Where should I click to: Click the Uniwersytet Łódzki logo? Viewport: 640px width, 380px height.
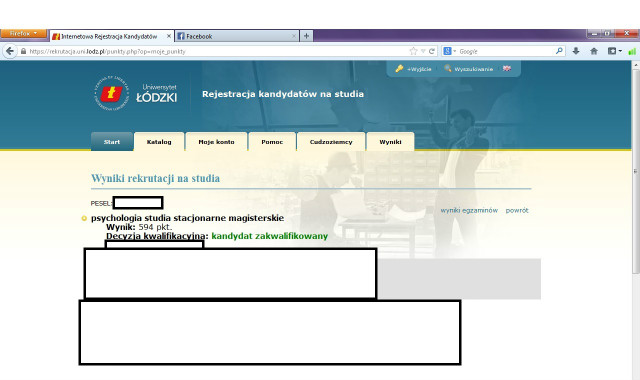click(x=136, y=93)
